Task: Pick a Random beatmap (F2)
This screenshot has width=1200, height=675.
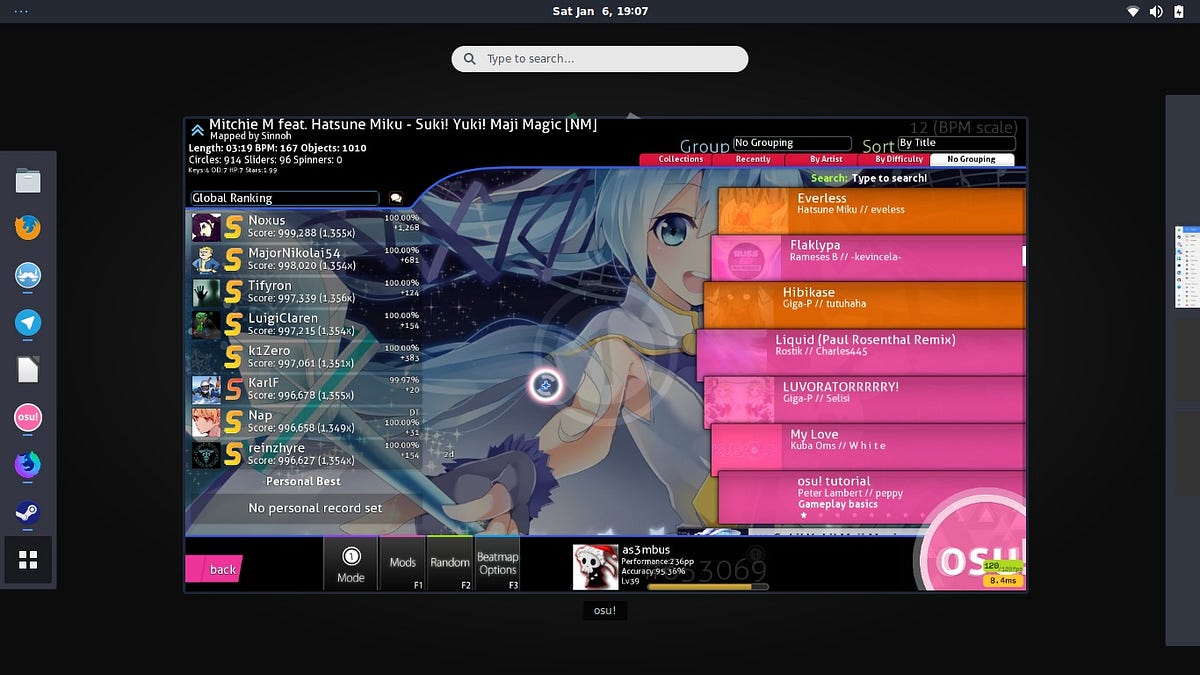Action: coord(450,564)
